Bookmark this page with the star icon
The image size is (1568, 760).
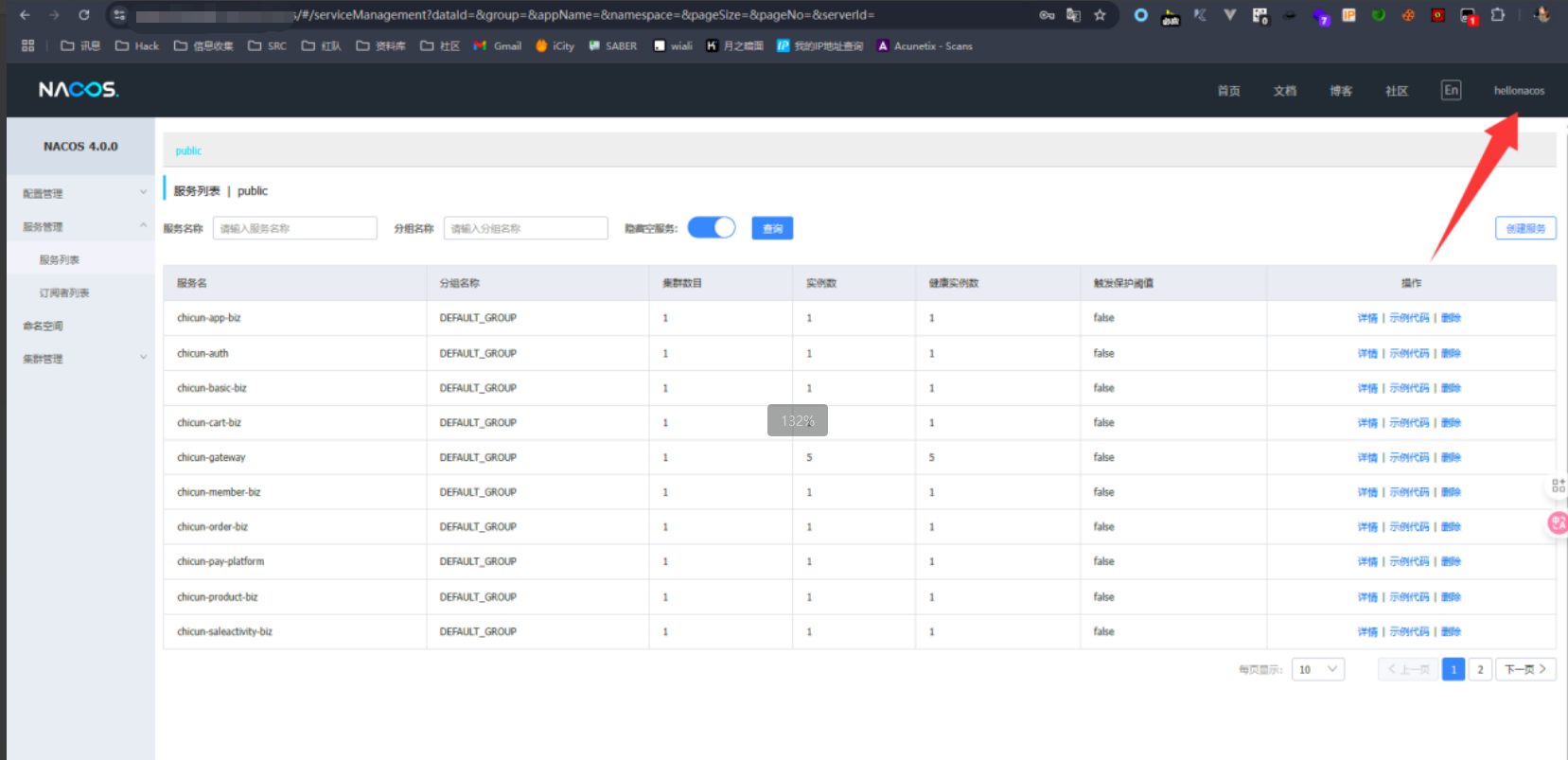point(1100,15)
